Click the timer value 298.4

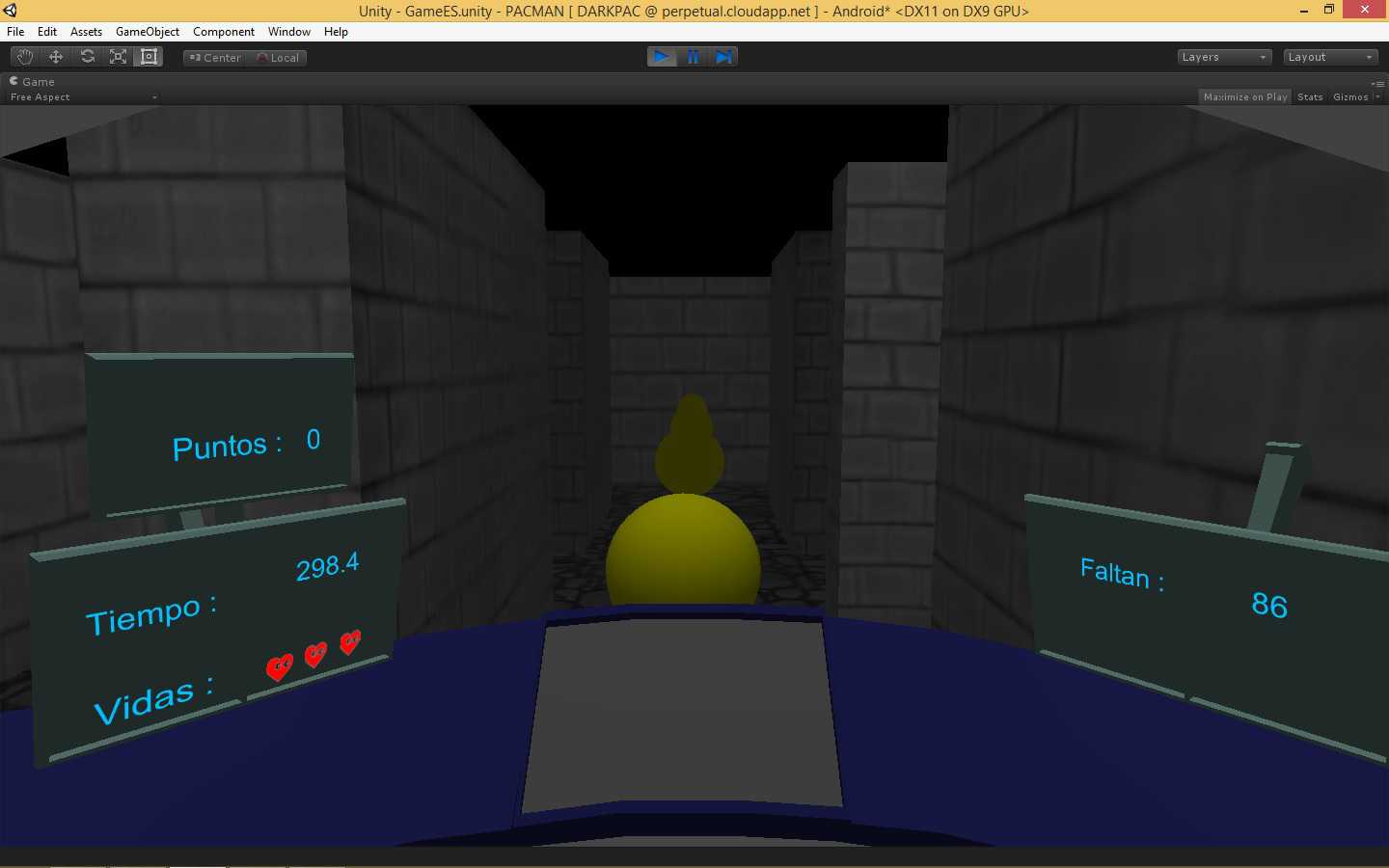tap(328, 566)
